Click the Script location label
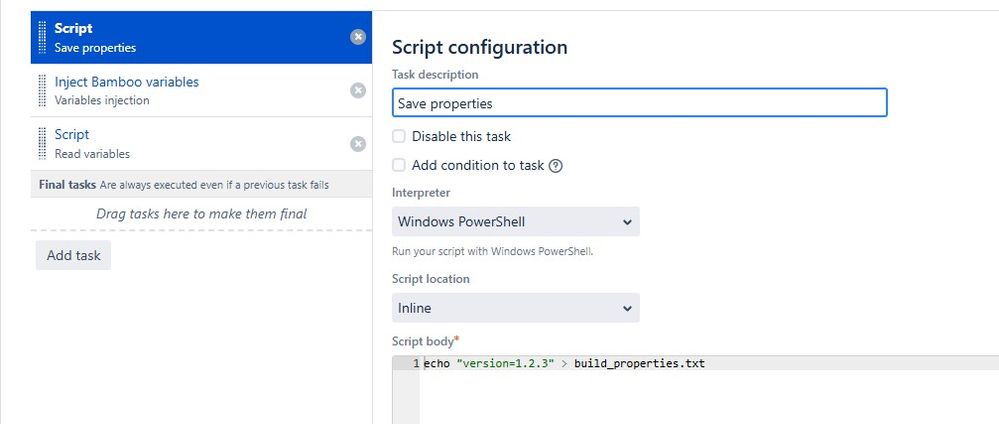The image size is (999, 424). tap(431, 279)
